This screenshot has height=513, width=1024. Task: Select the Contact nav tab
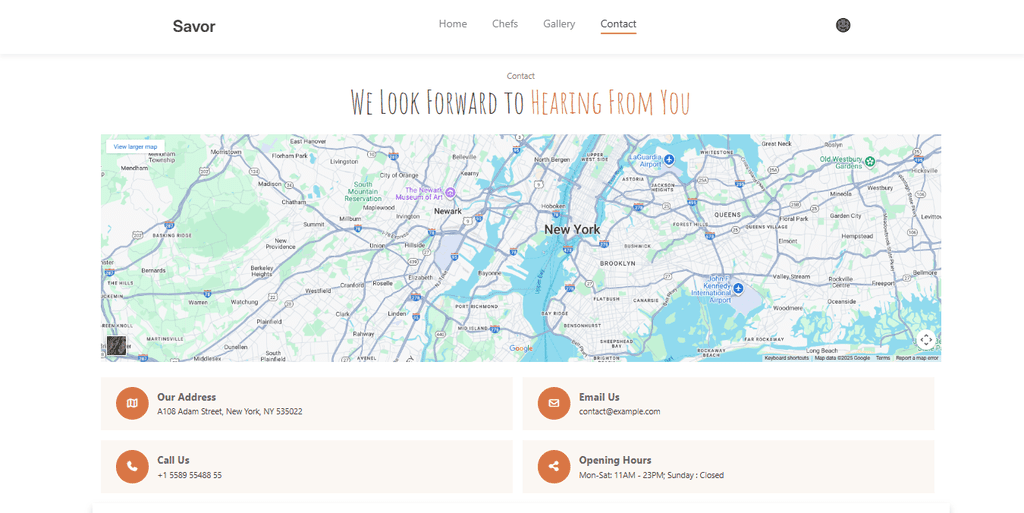point(618,24)
